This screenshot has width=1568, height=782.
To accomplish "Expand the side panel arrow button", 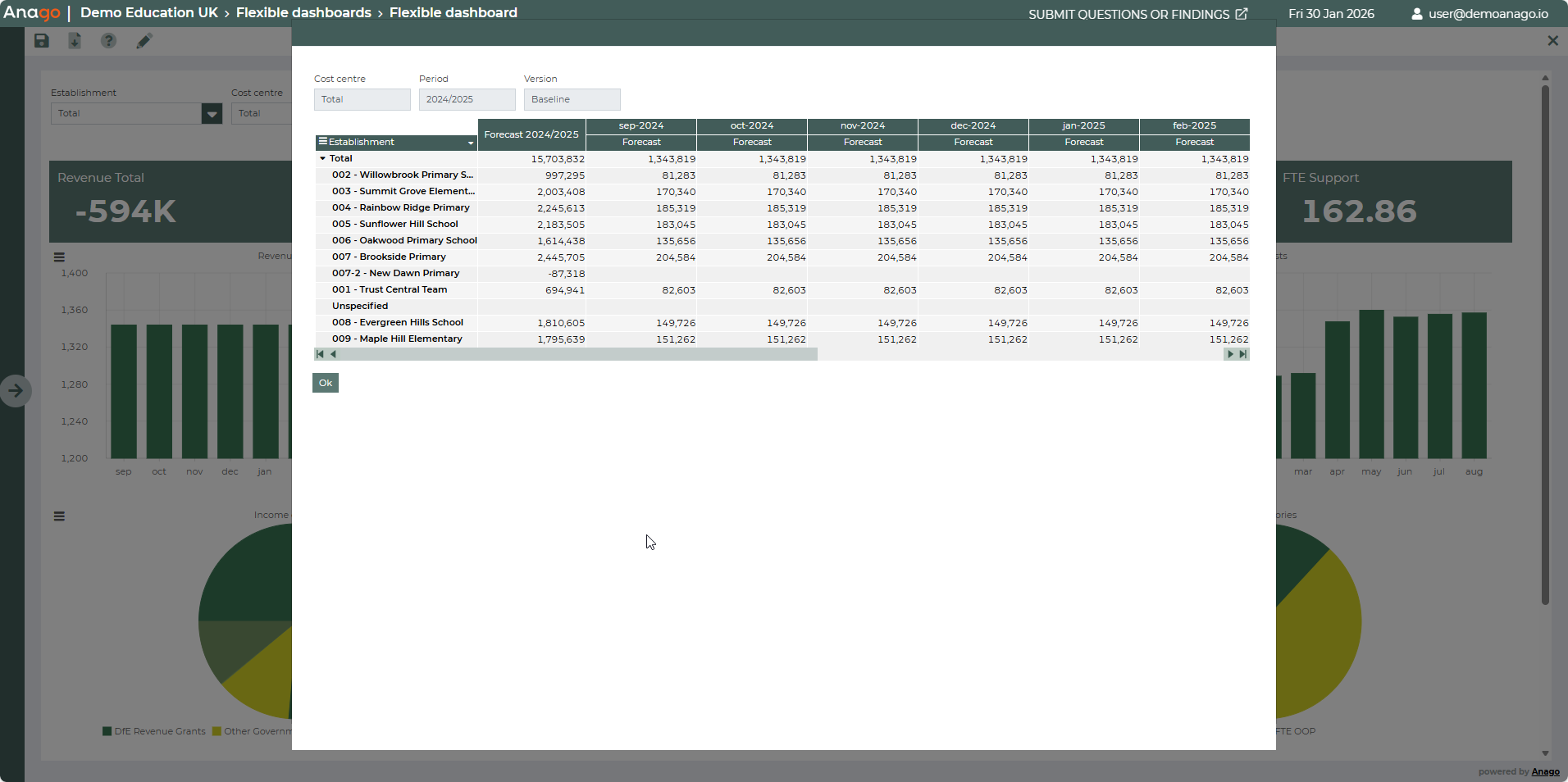I will tap(16, 391).
